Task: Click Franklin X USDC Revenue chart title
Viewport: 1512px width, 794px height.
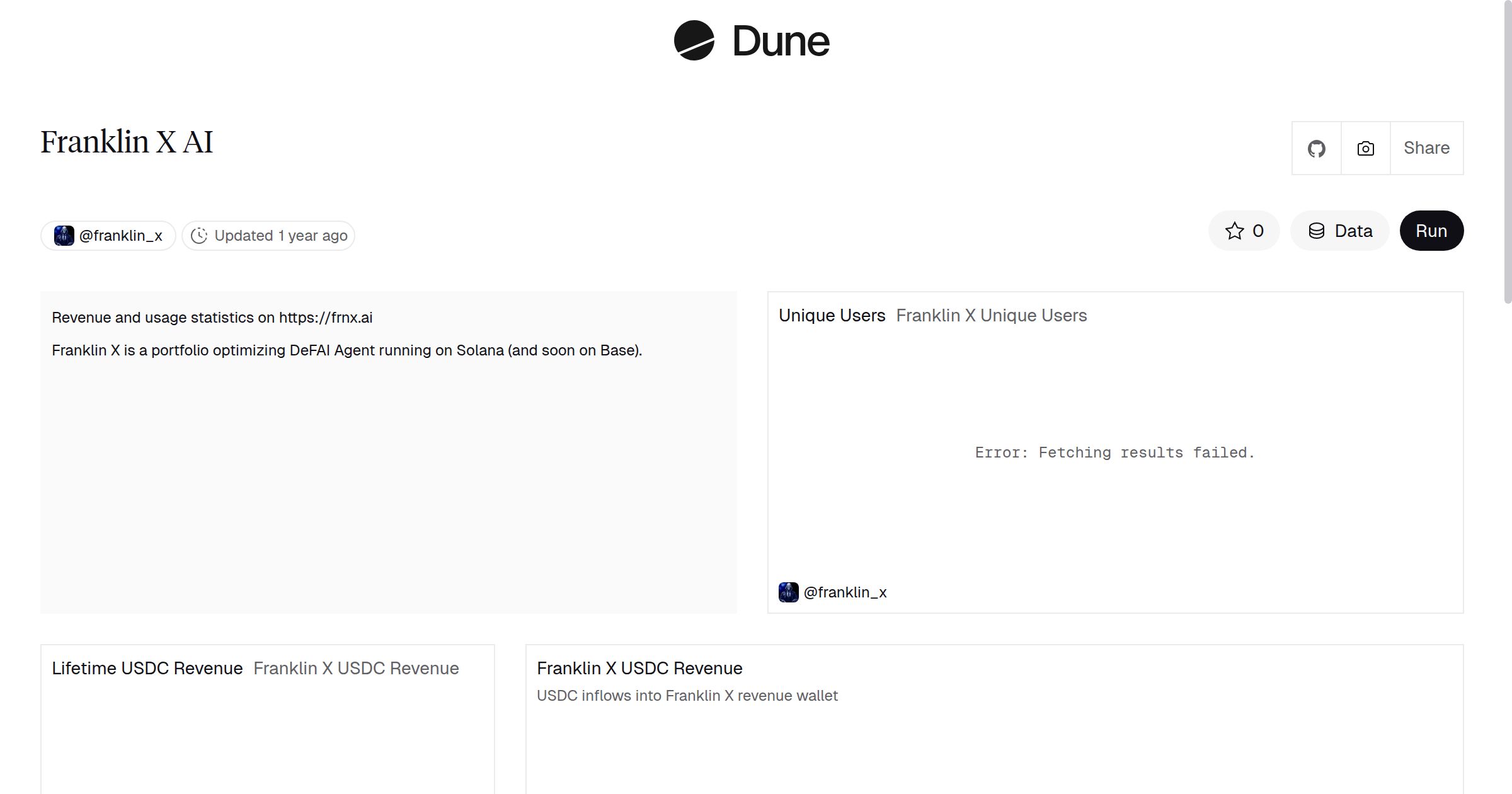Action: (x=639, y=669)
